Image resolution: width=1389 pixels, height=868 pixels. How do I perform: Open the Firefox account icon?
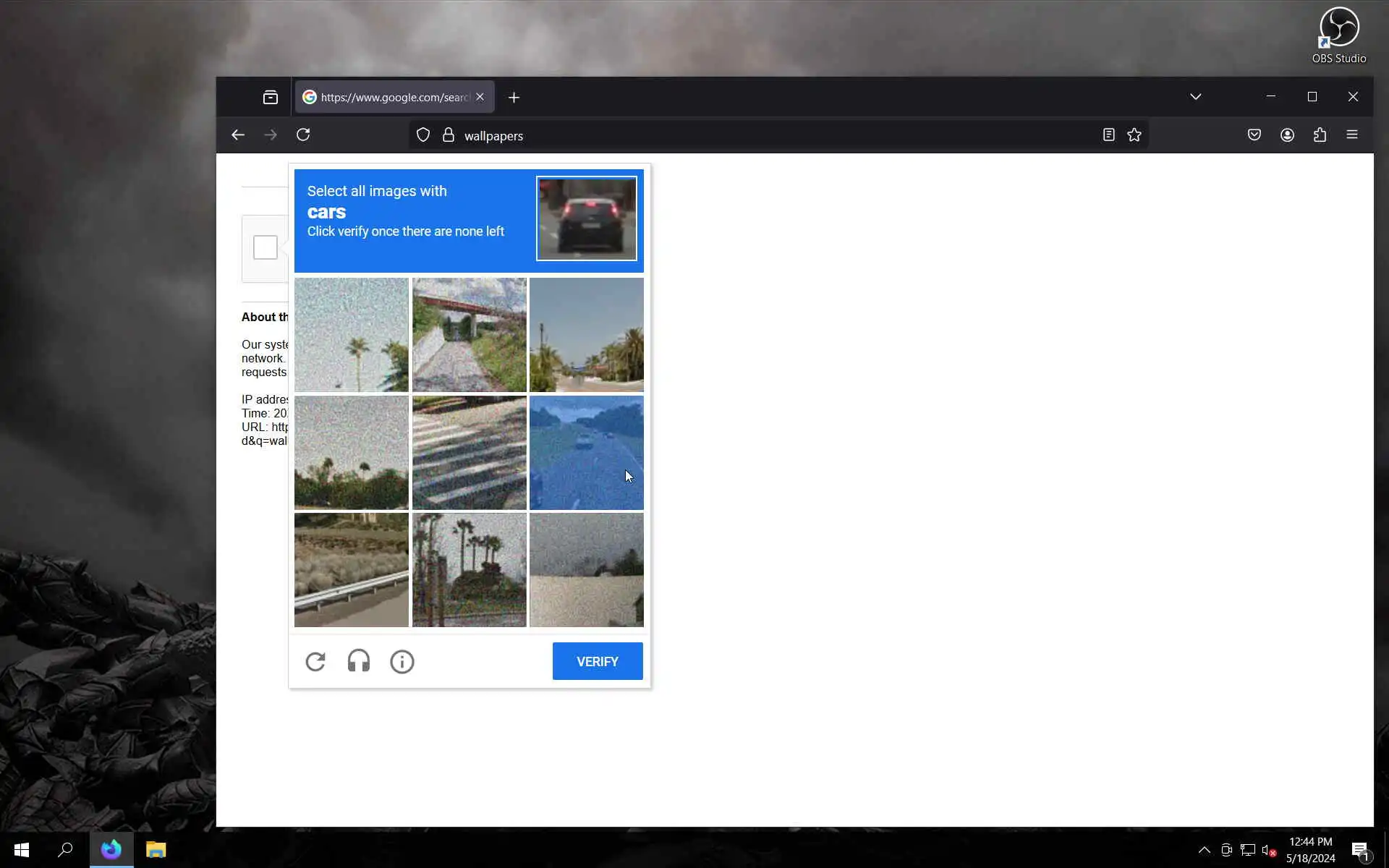click(1287, 135)
